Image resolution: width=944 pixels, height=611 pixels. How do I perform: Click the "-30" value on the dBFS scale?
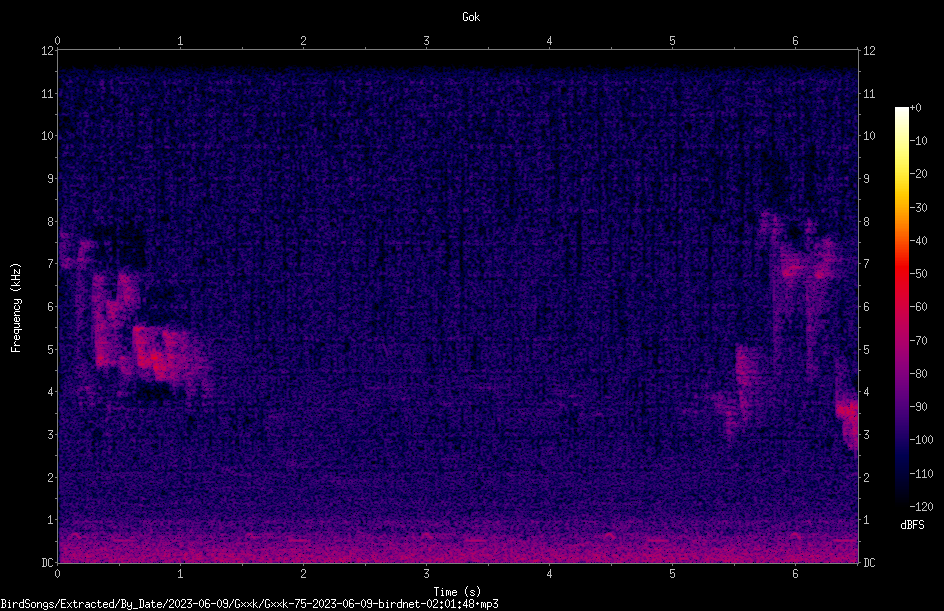pyautogui.click(x=918, y=208)
